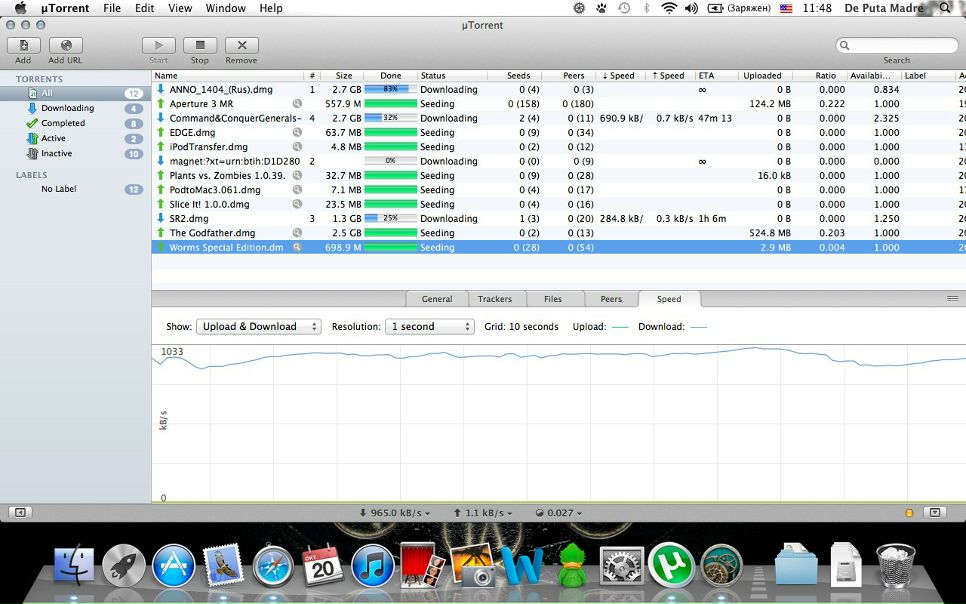Open the Resolution 1 second dropdown

(431, 327)
